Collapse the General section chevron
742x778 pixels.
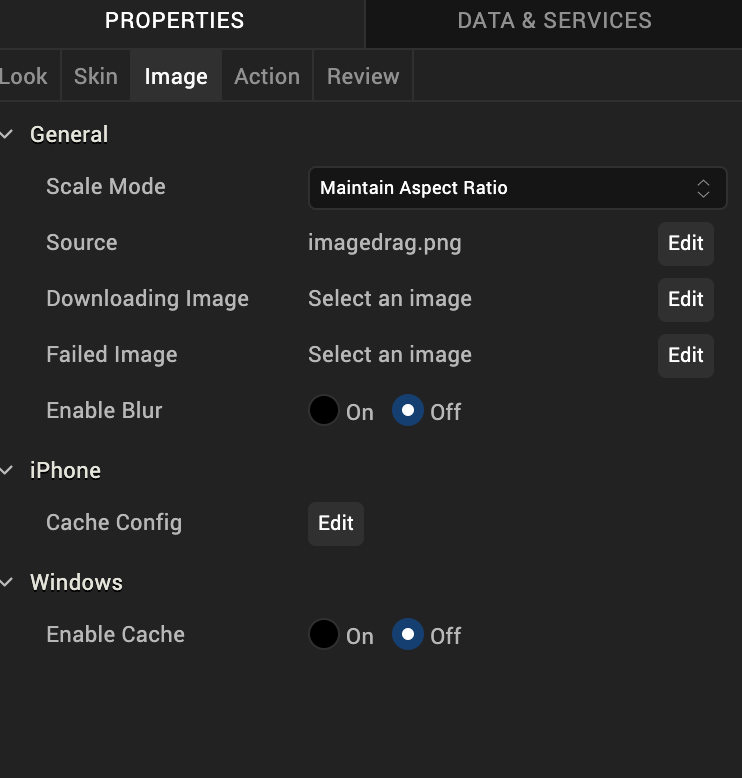[8, 134]
